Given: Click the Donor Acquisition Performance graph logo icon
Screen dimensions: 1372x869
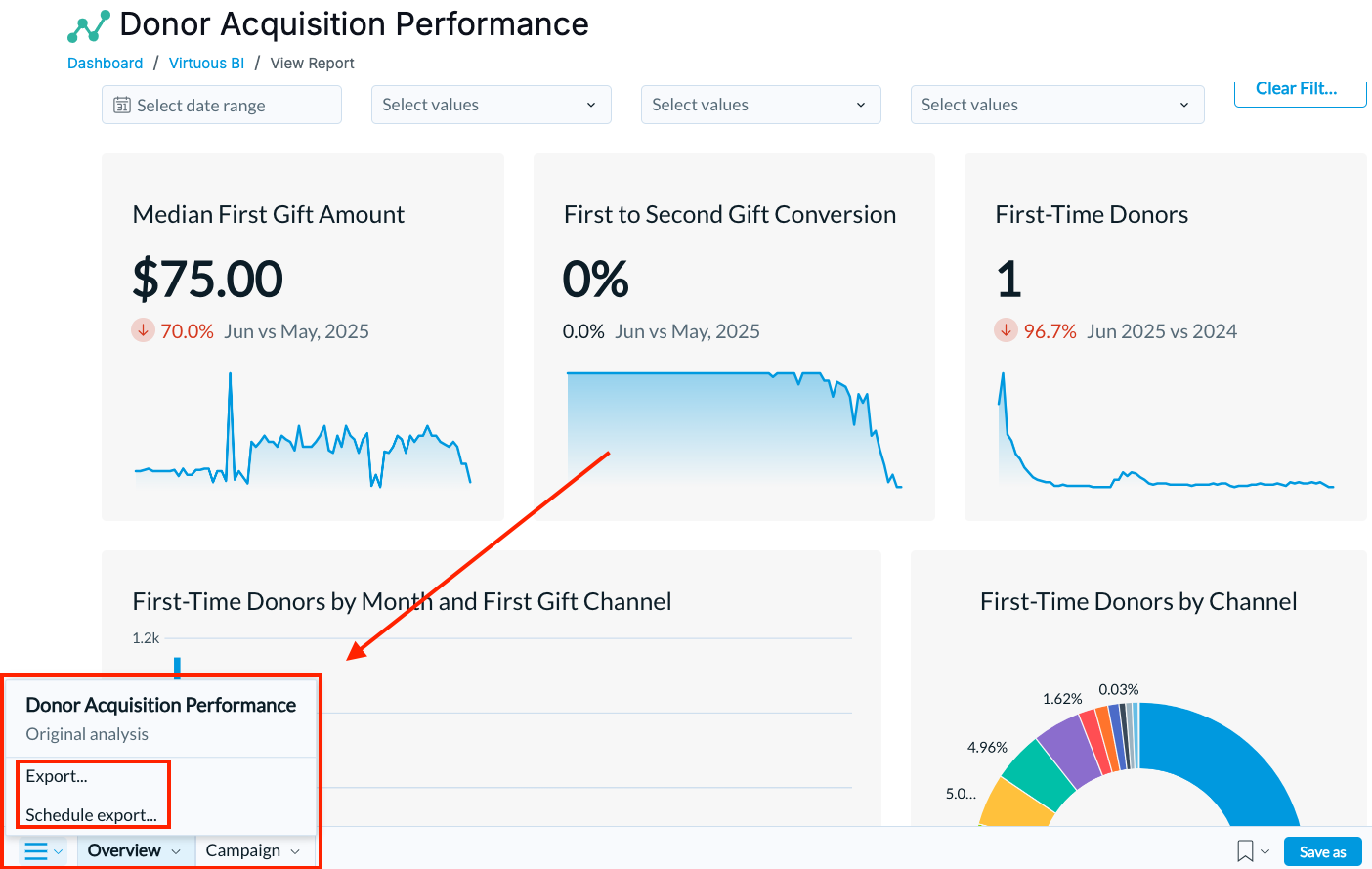Looking at the screenshot, I should pos(88,26).
